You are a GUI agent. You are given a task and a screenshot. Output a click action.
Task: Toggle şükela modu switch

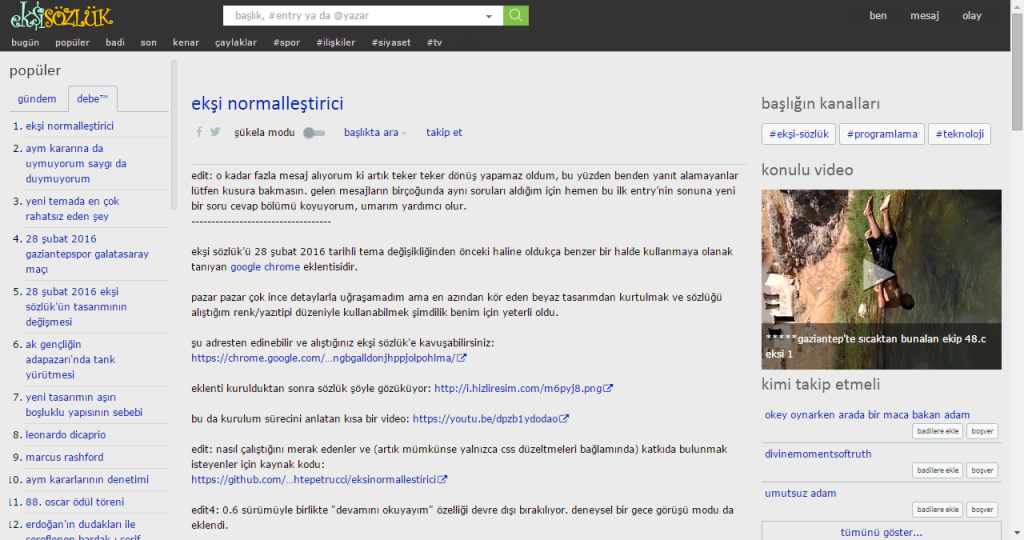314,133
